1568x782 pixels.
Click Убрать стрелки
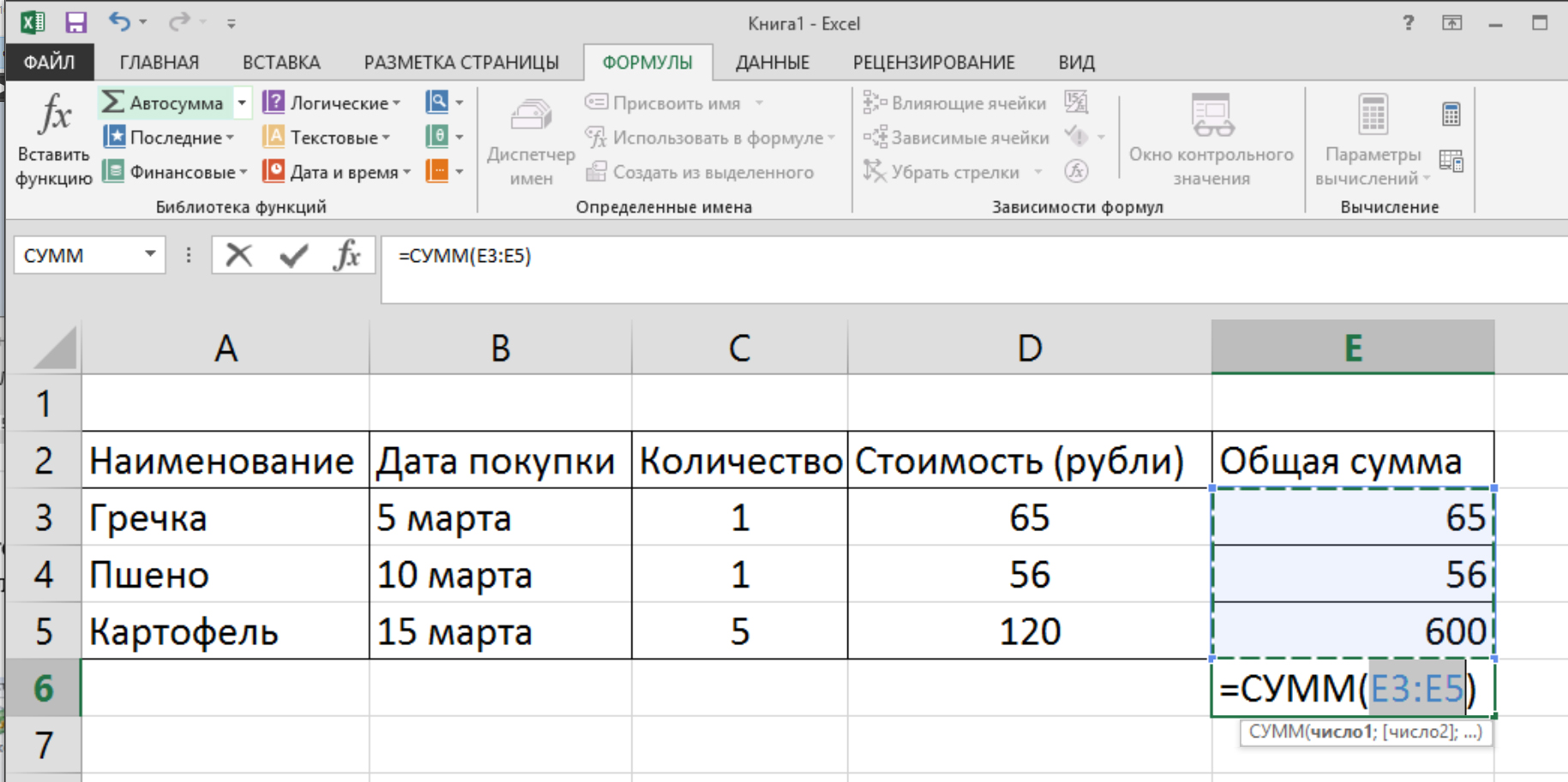click(x=942, y=172)
